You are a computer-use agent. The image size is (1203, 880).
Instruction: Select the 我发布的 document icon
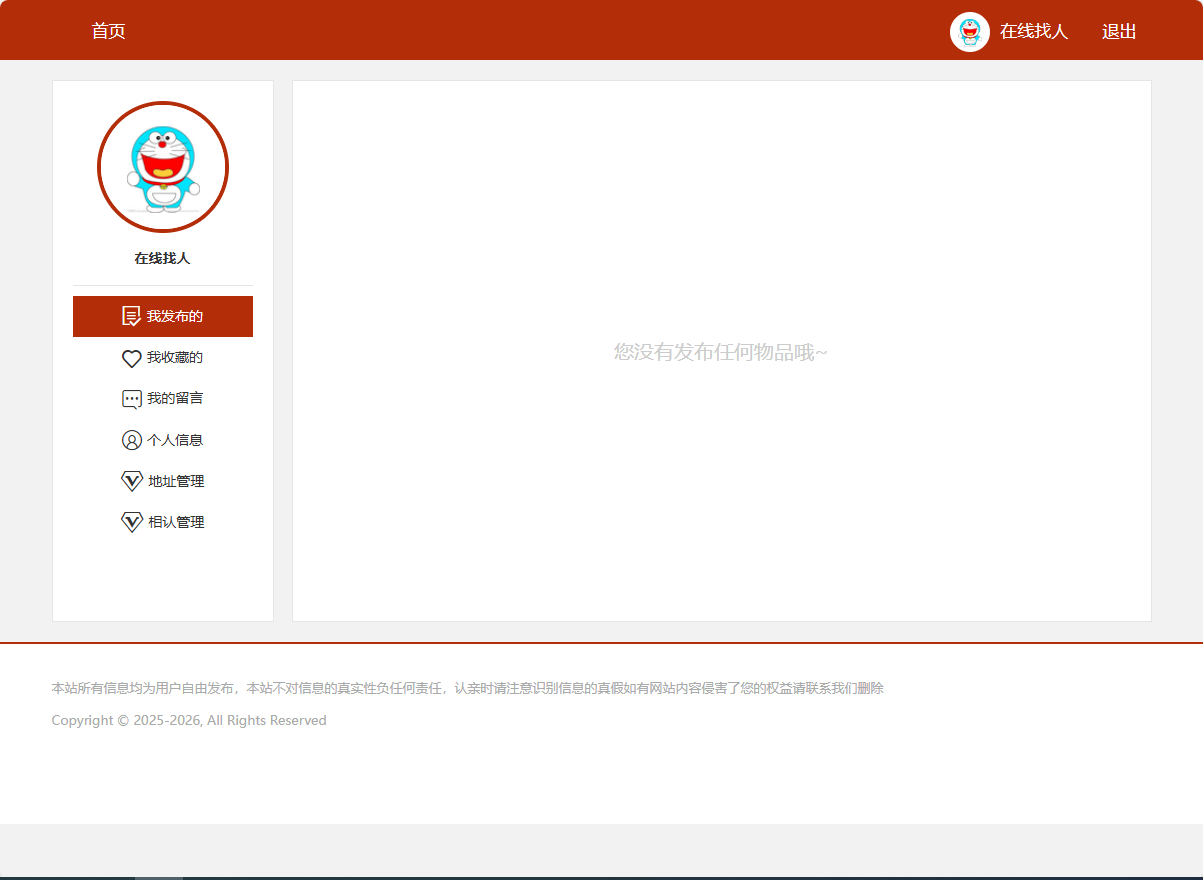point(131,315)
